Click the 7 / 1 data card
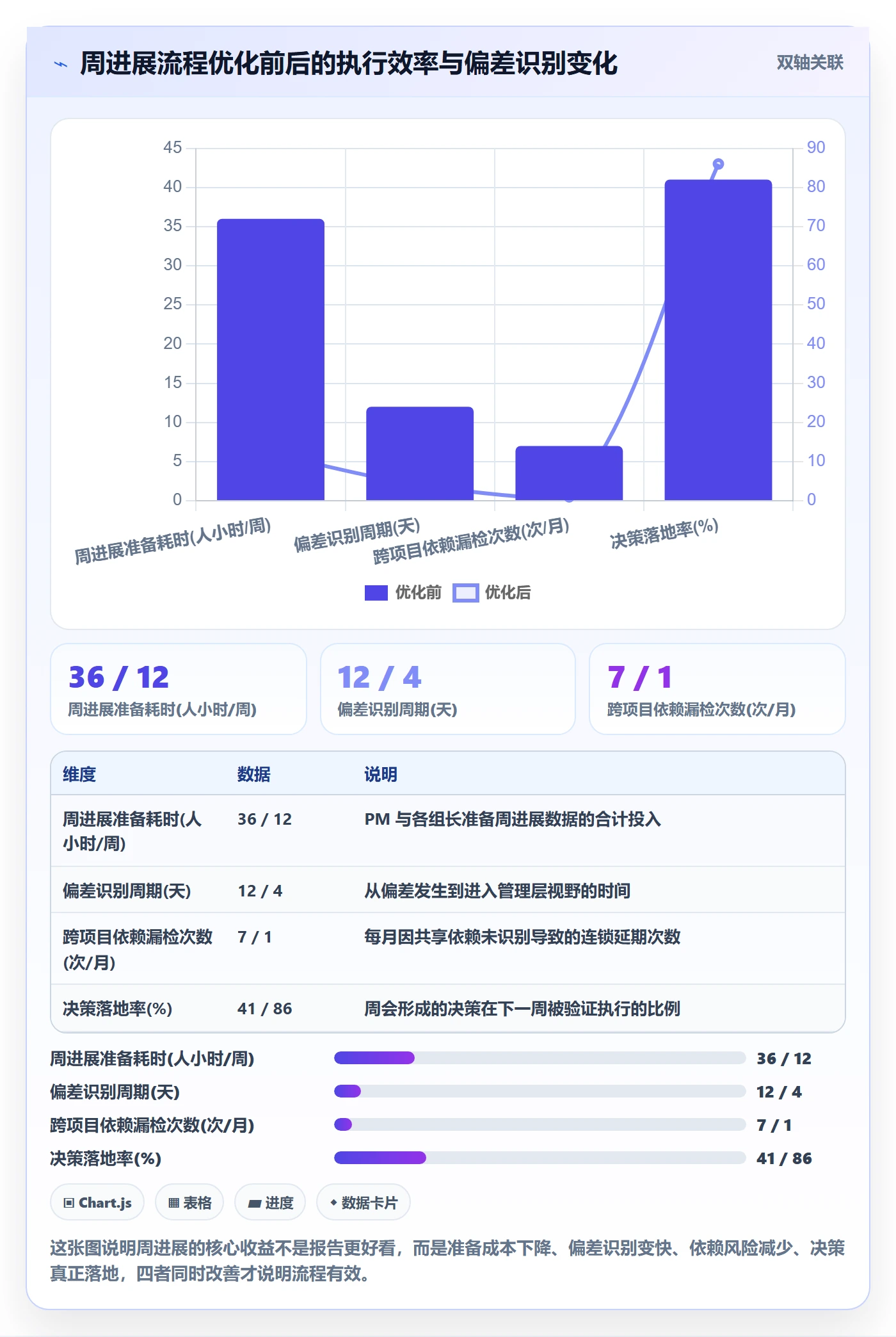896x1337 pixels. click(x=717, y=689)
